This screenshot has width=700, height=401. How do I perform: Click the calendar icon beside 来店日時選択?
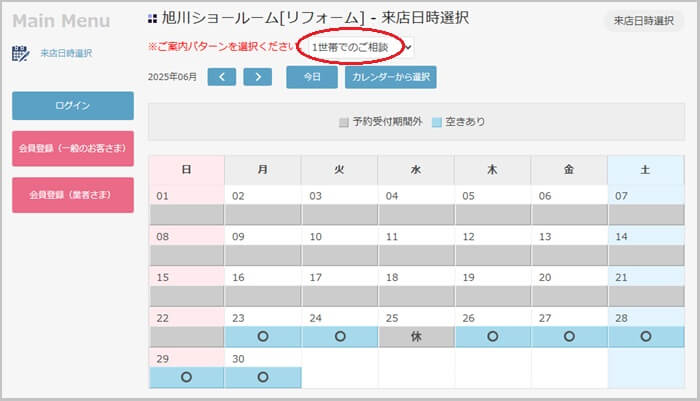20,53
